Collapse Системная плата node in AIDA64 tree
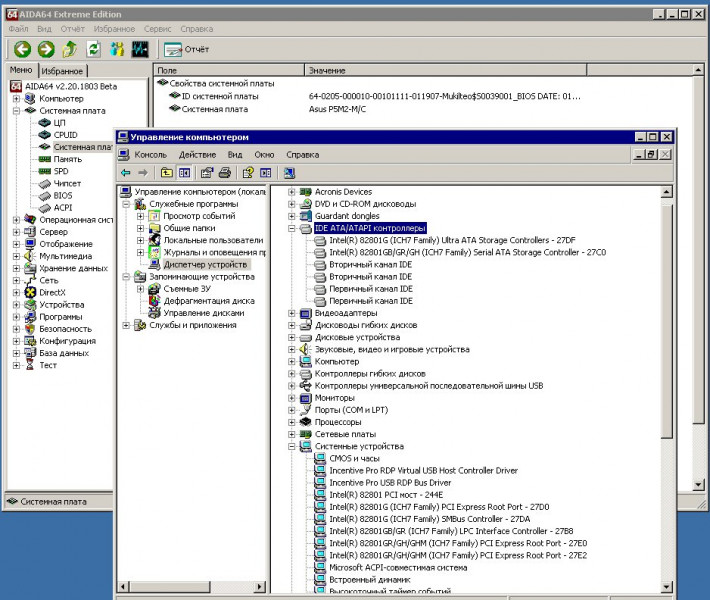 16,110
